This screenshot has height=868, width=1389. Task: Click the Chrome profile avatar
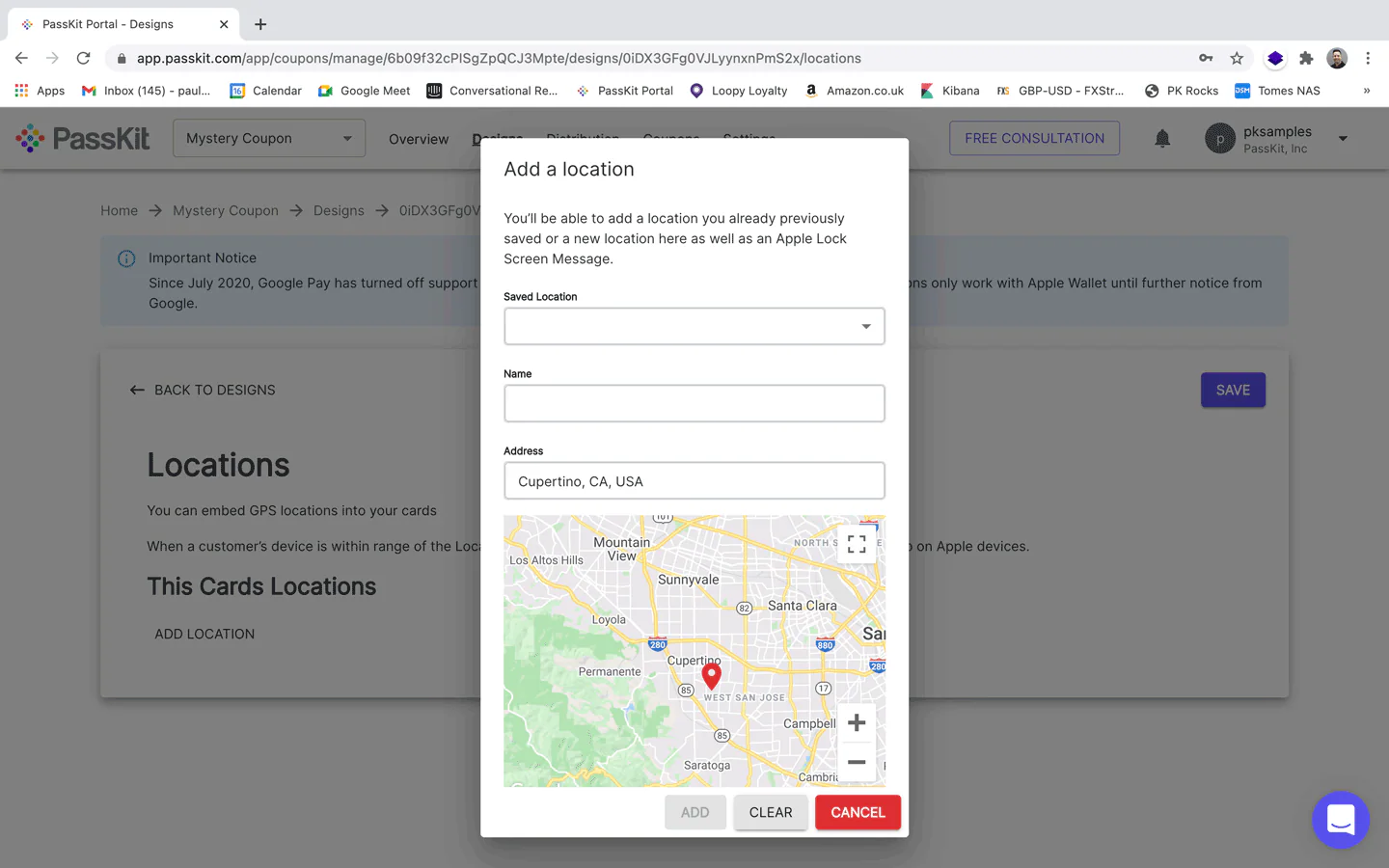(1337, 58)
